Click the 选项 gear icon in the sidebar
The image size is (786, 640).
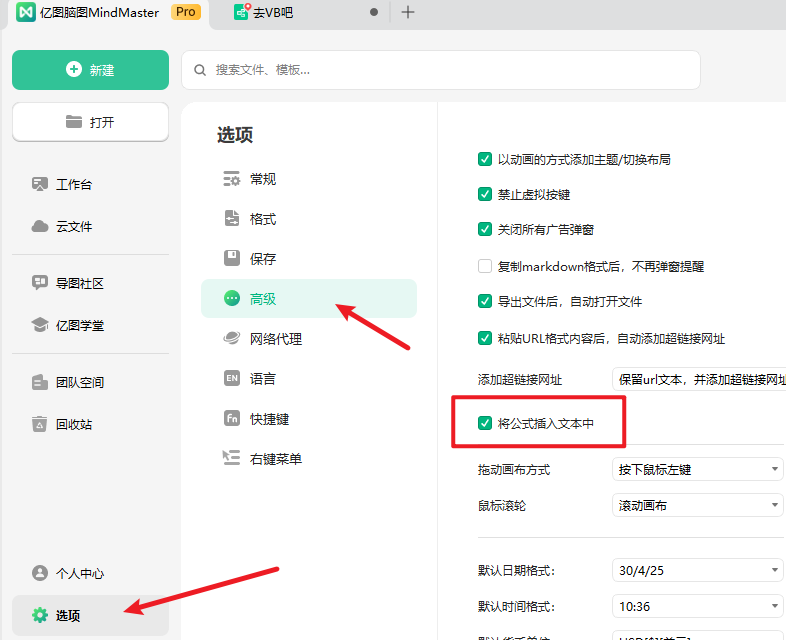coord(40,615)
